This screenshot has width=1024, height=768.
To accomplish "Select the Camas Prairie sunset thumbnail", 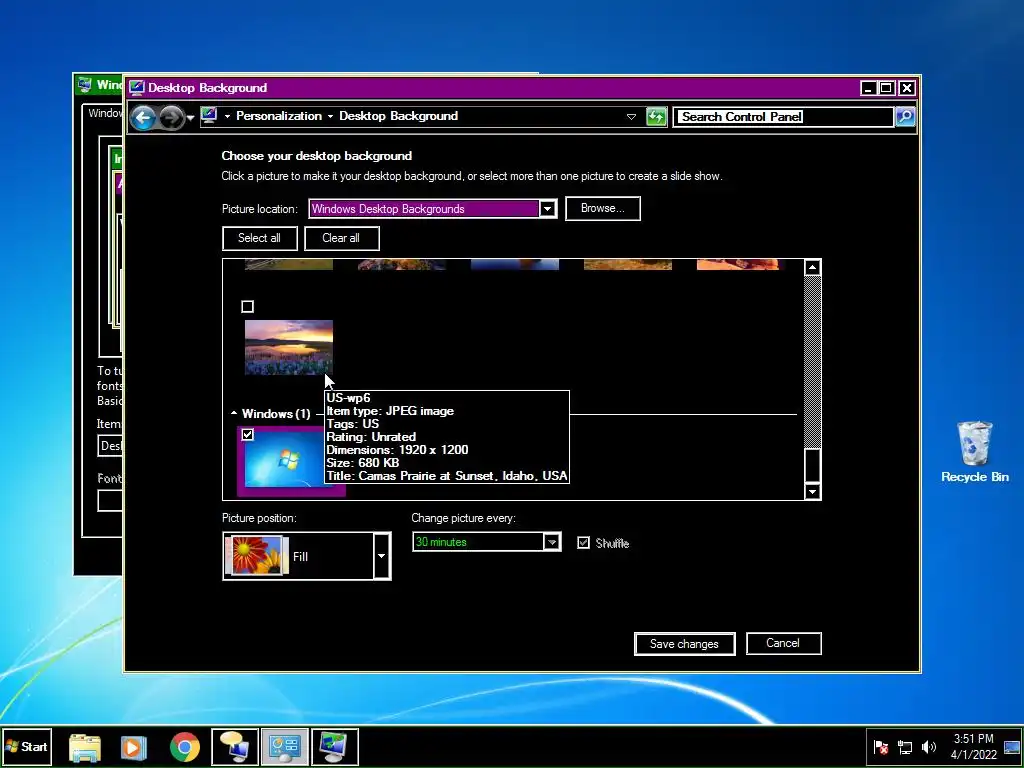I will (289, 347).
